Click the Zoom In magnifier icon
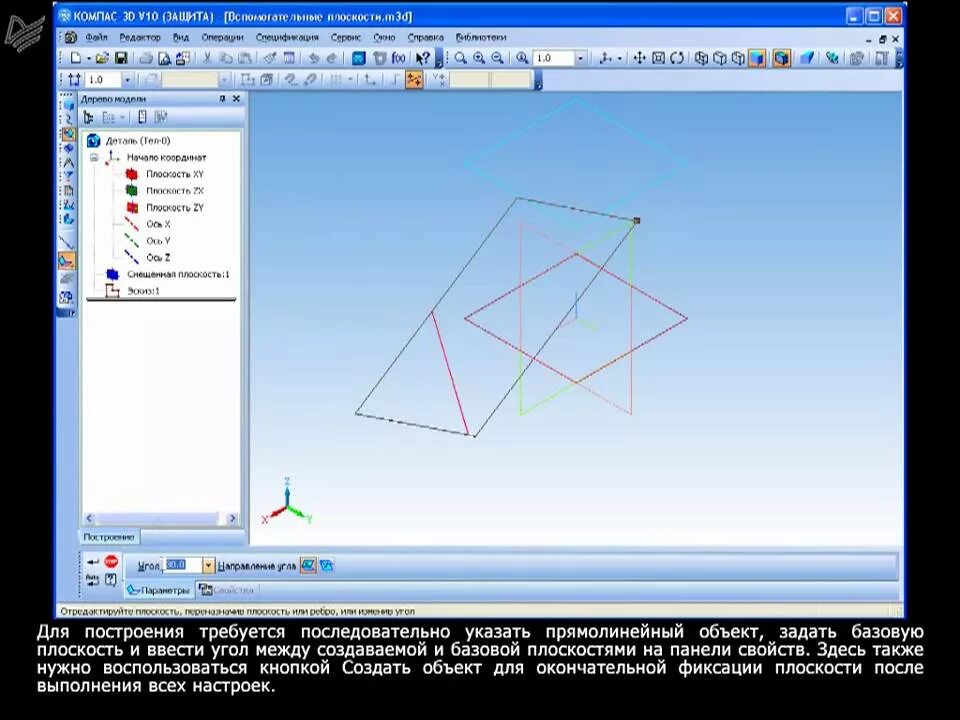The height and width of the screenshot is (720, 960). coord(479,58)
